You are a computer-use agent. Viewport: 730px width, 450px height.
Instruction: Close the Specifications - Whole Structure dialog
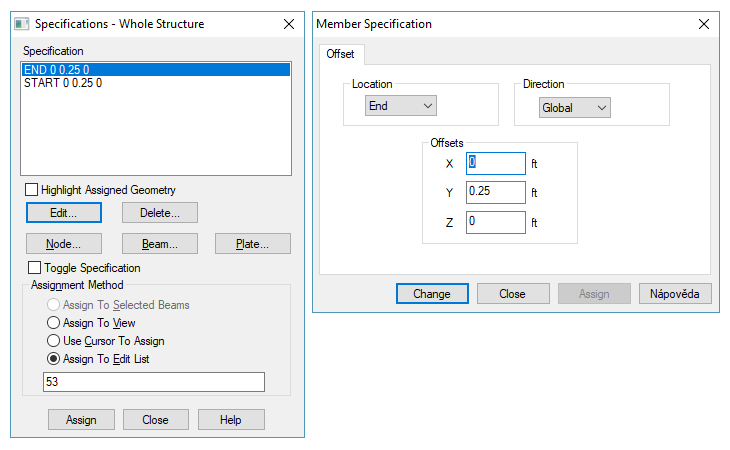[289, 23]
